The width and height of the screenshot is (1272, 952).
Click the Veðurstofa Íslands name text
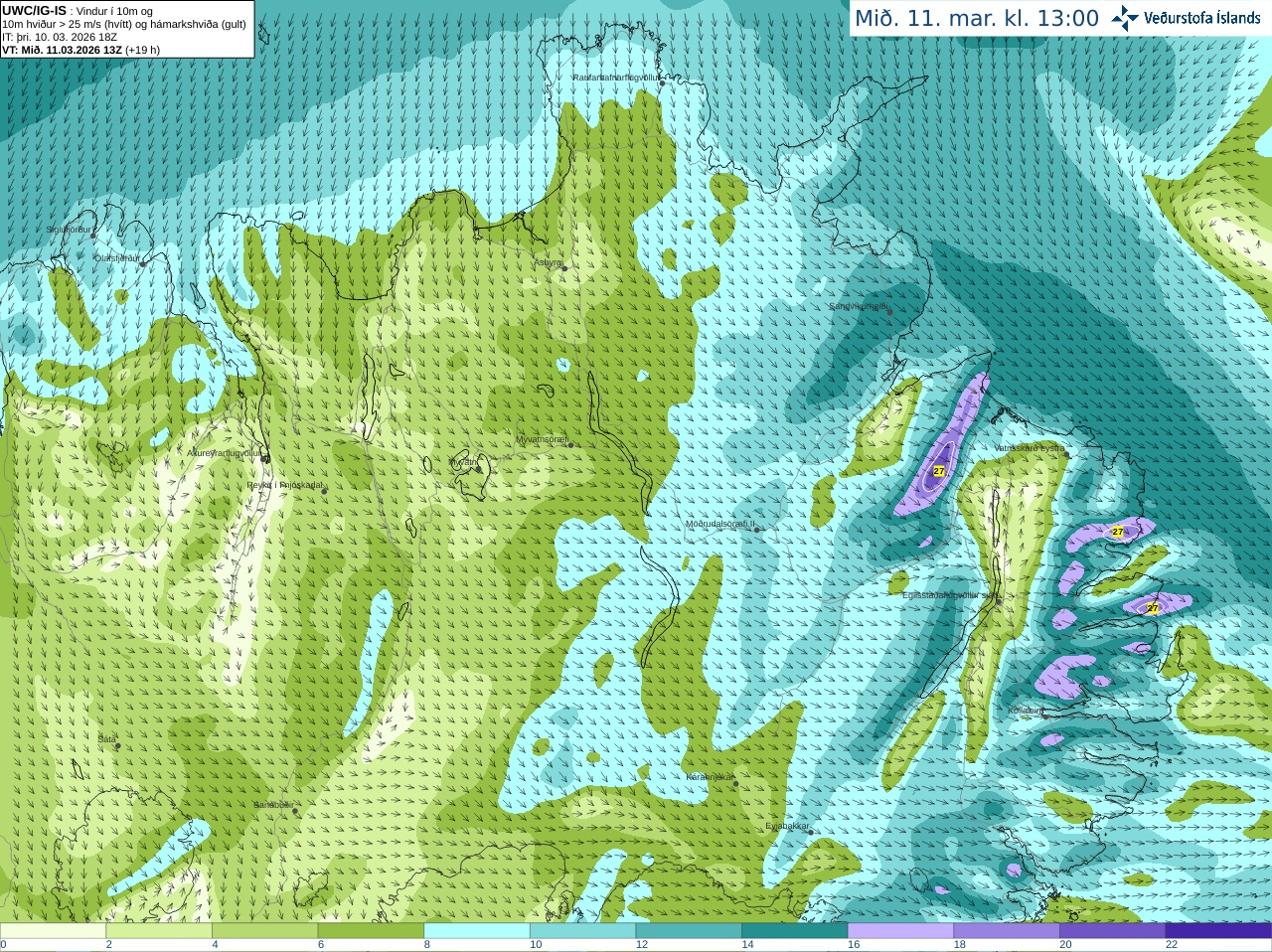[x=1202, y=18]
